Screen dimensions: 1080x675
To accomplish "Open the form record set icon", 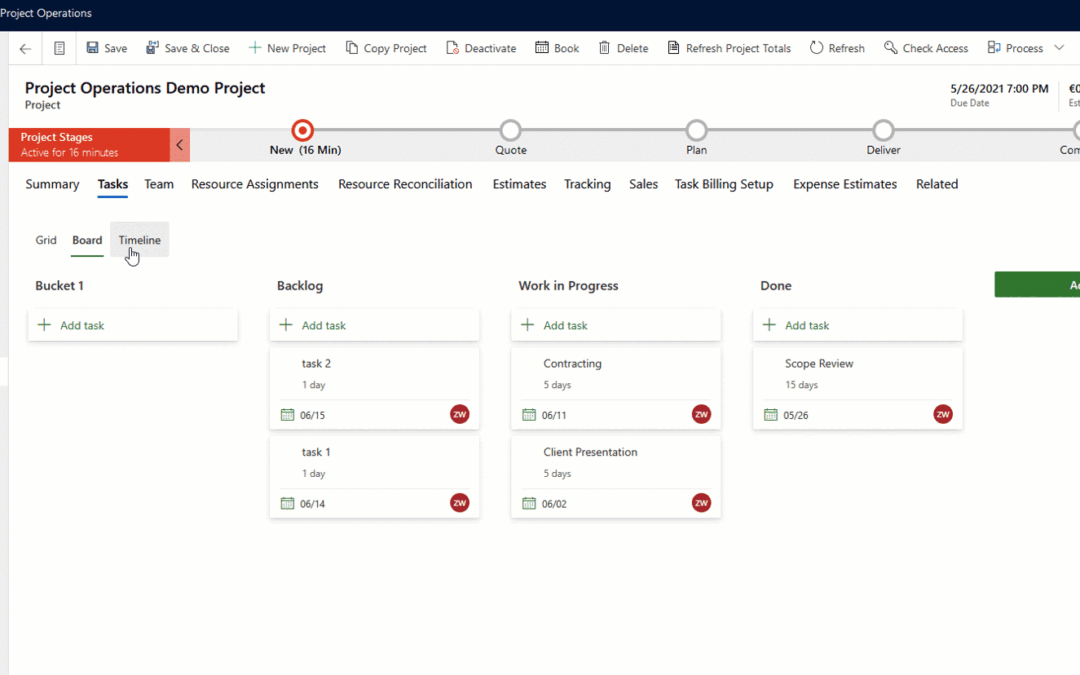I will (x=59, y=48).
